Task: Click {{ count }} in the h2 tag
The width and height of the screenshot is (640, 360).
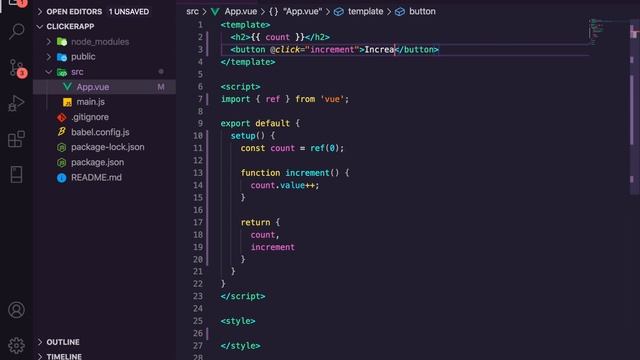Action: pos(278,37)
